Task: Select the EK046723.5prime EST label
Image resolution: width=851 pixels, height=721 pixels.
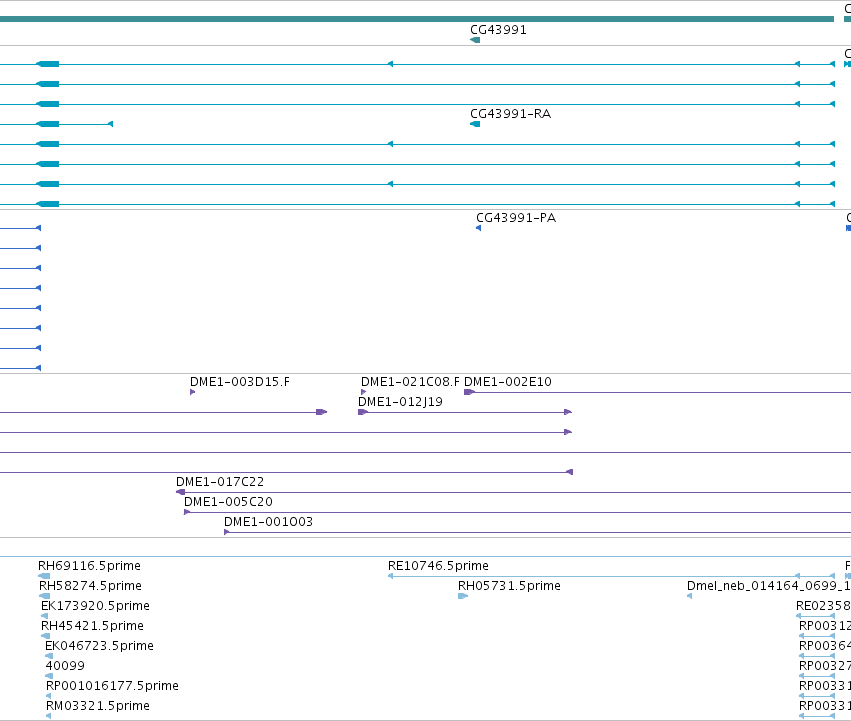Action: [100, 646]
